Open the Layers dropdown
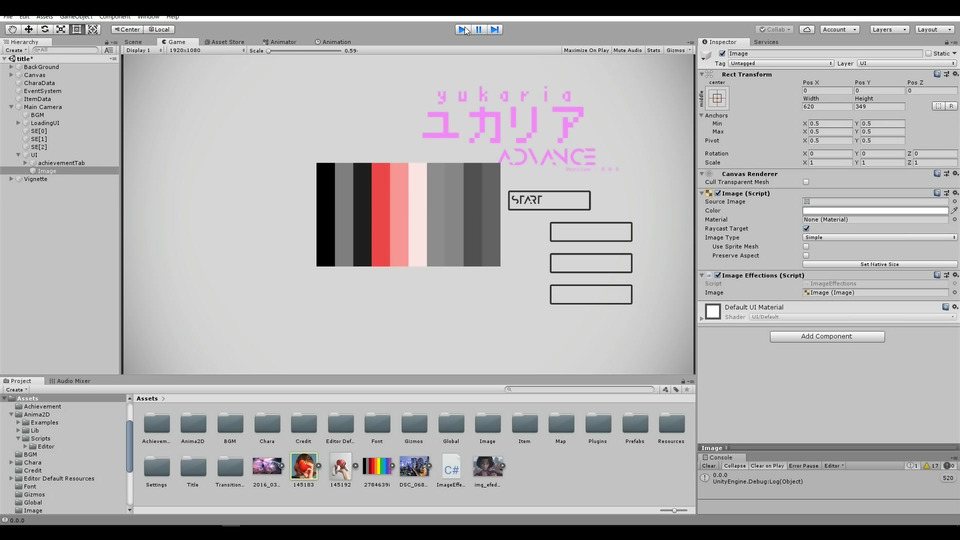 [x=889, y=29]
